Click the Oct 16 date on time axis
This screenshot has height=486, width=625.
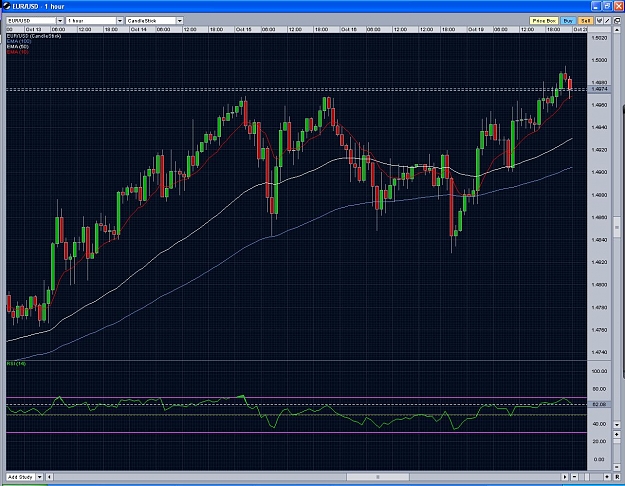point(349,30)
